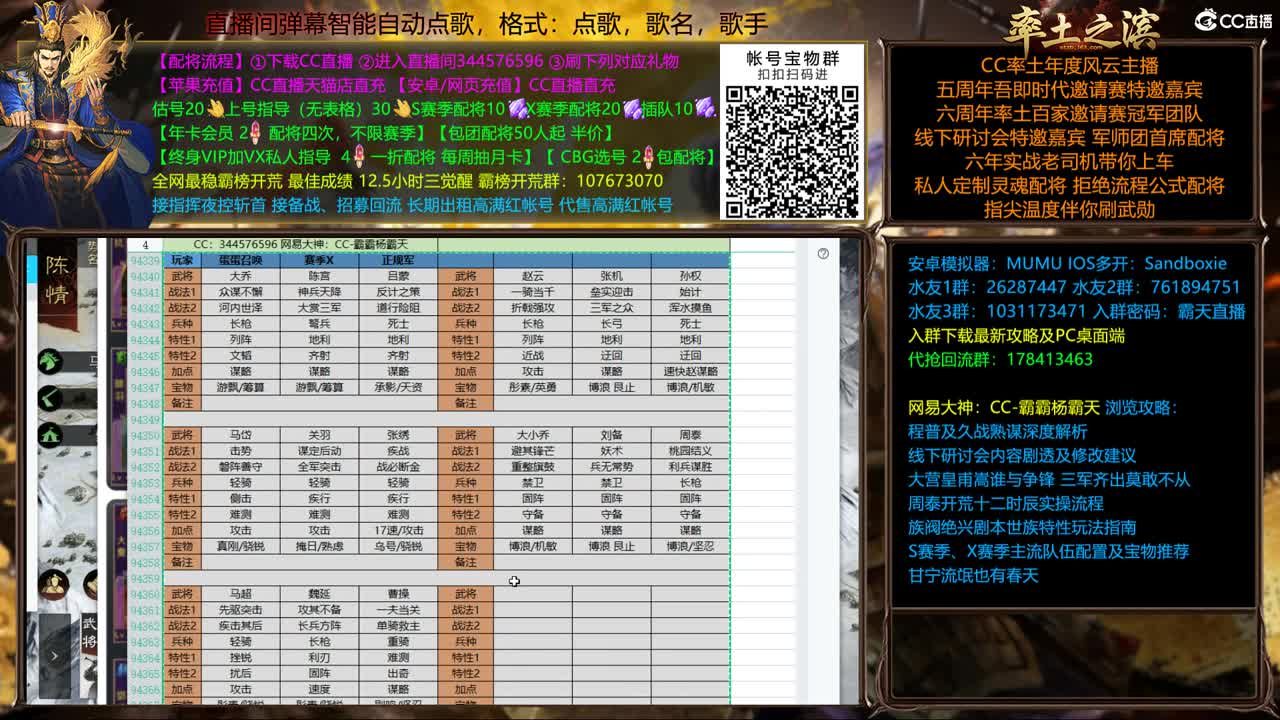Select the cell 一骑当千

click(533, 292)
